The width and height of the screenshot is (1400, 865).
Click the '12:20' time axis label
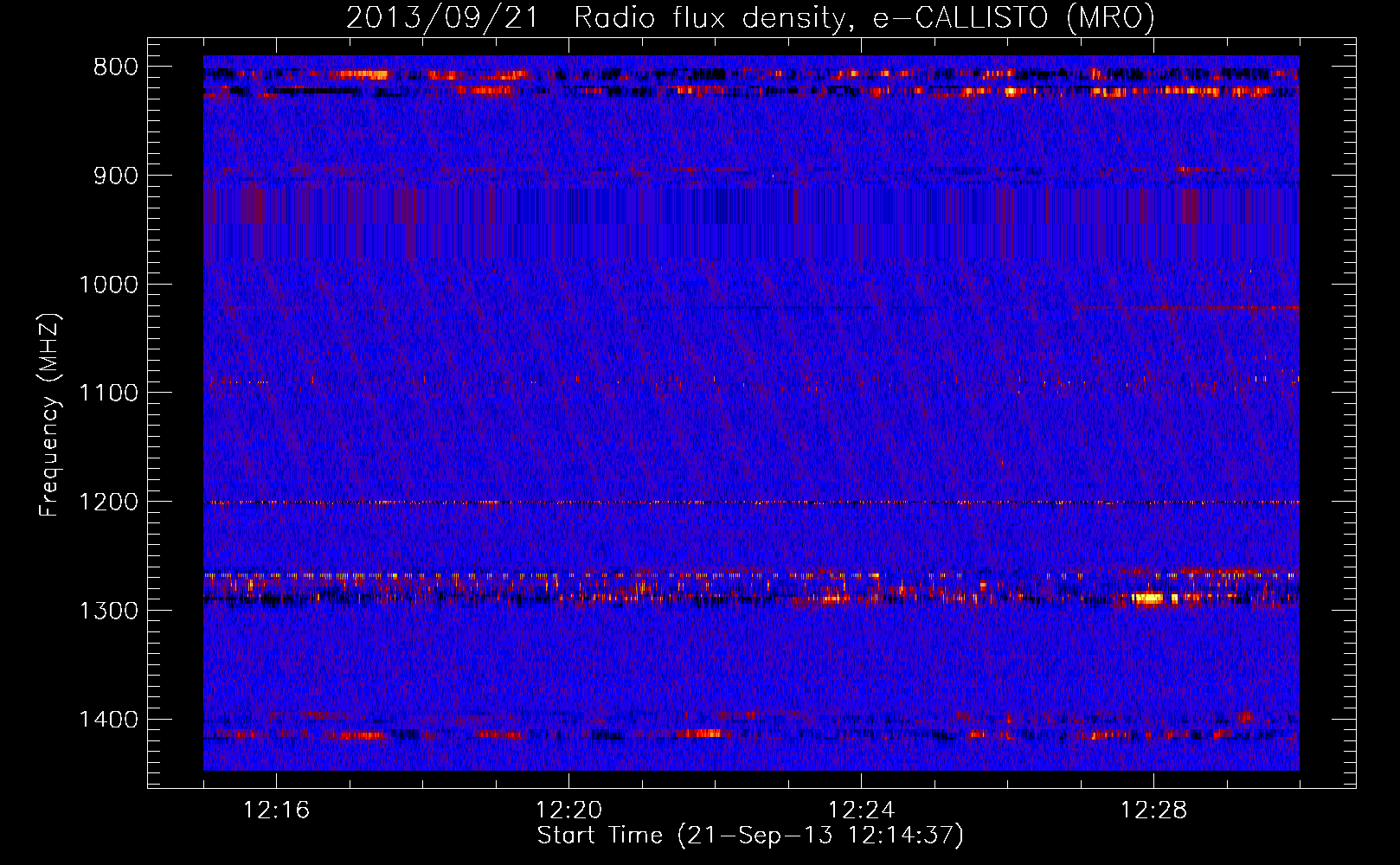tap(569, 811)
